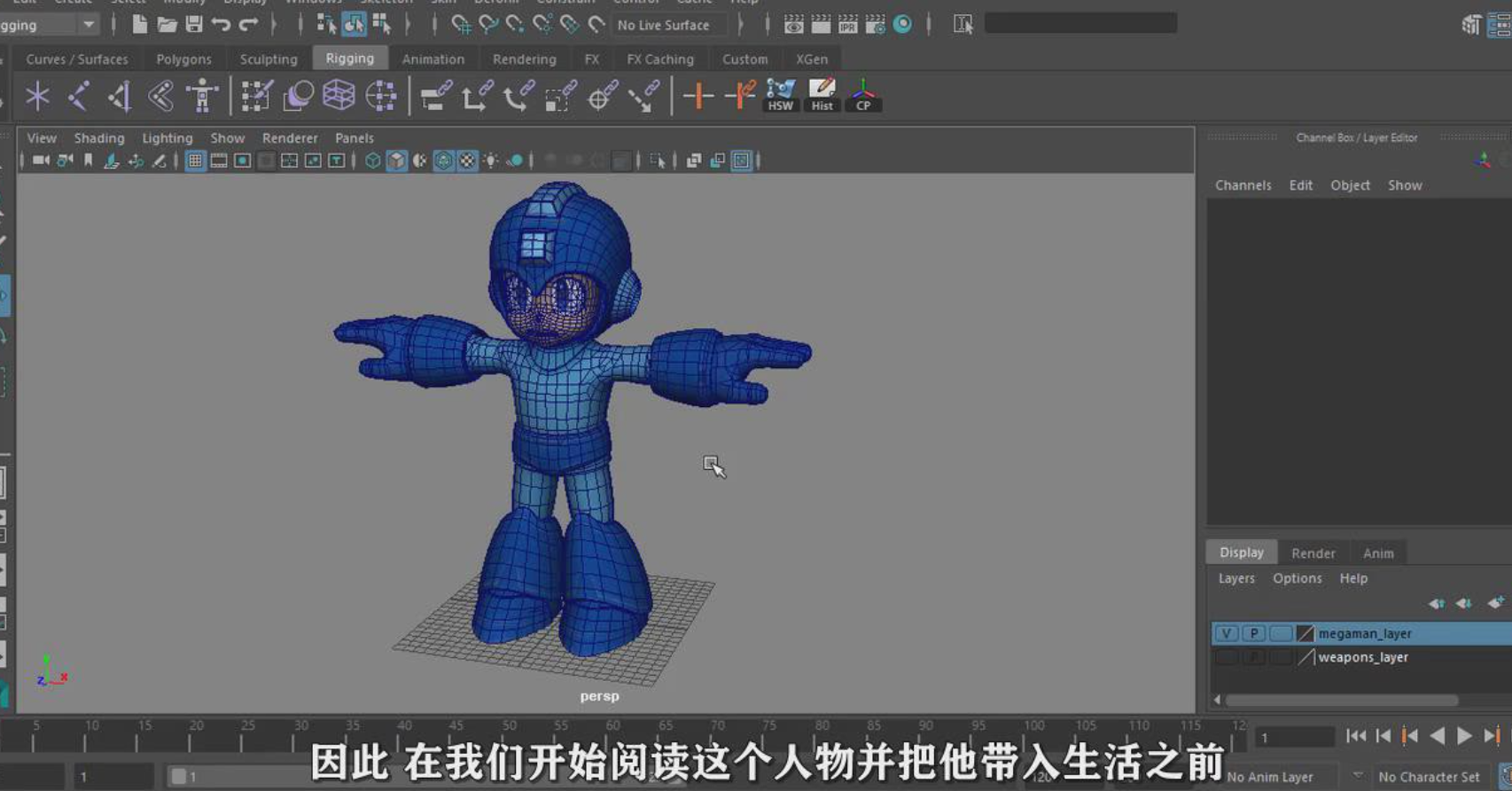Toggle smooth shade all cube icon
The image size is (1512, 791).
coord(396,161)
